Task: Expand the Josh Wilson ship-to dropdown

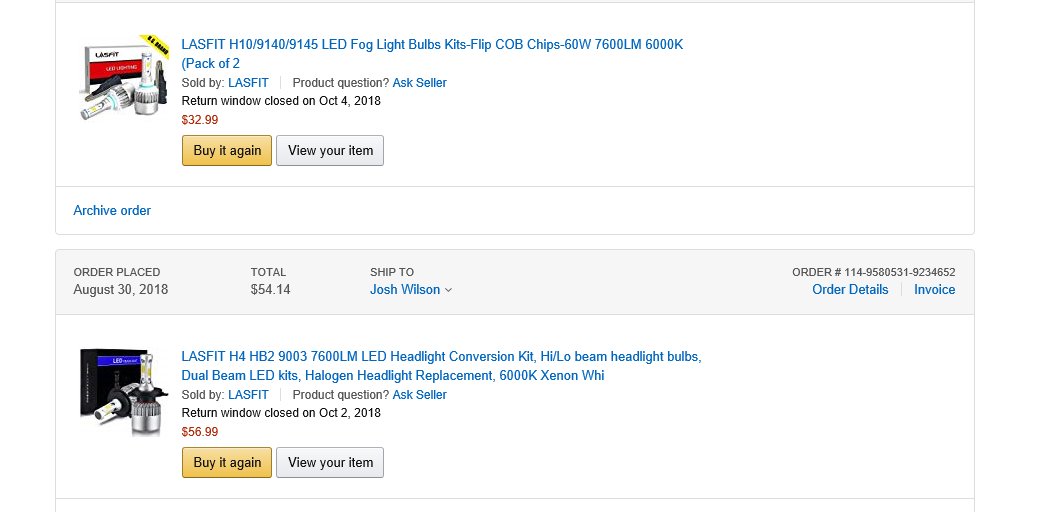Action: [x=411, y=289]
